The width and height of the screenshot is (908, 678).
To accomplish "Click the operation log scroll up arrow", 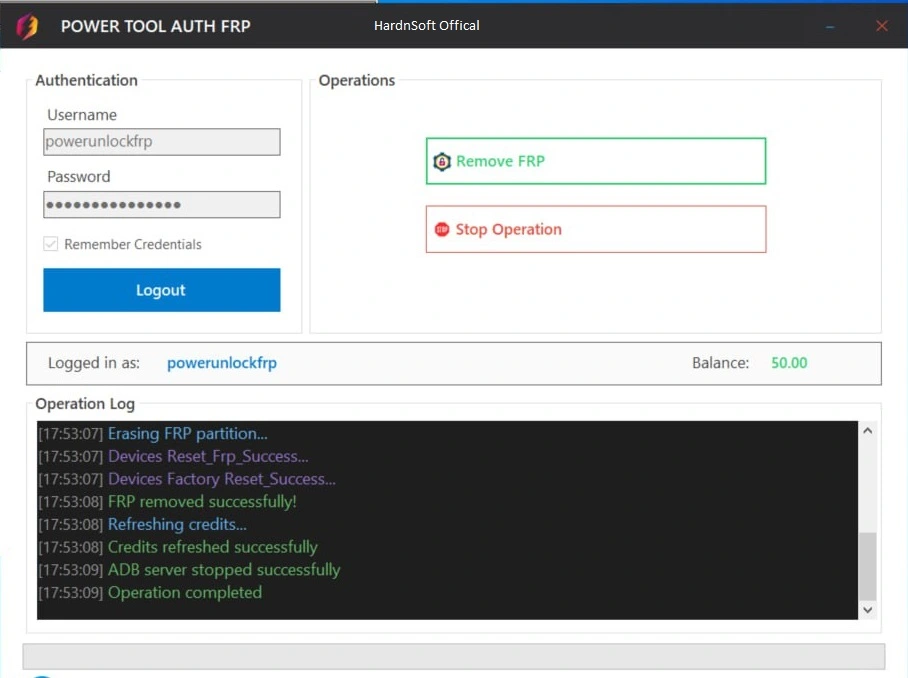I will tap(867, 431).
